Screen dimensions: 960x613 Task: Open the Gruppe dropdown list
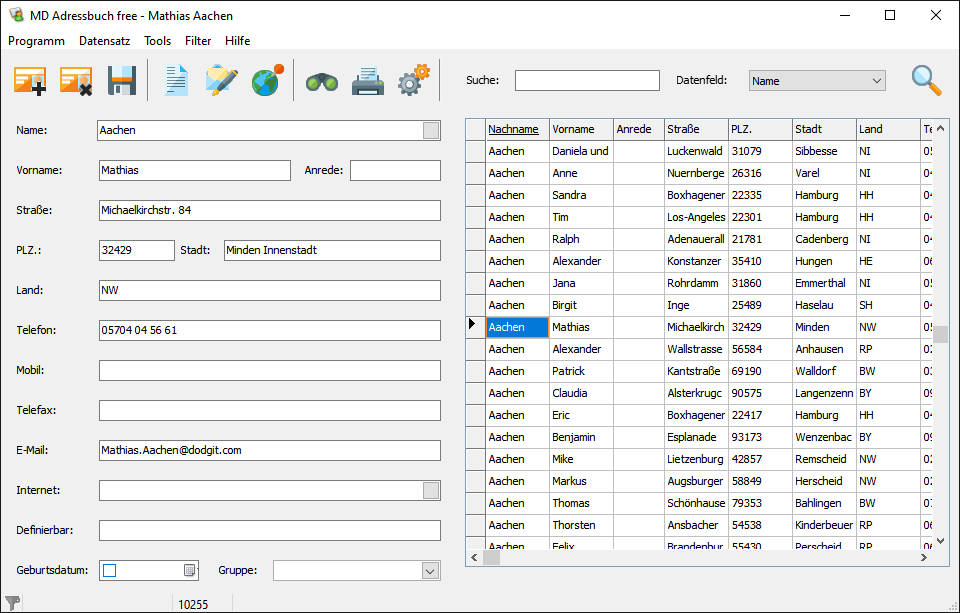tap(430, 570)
